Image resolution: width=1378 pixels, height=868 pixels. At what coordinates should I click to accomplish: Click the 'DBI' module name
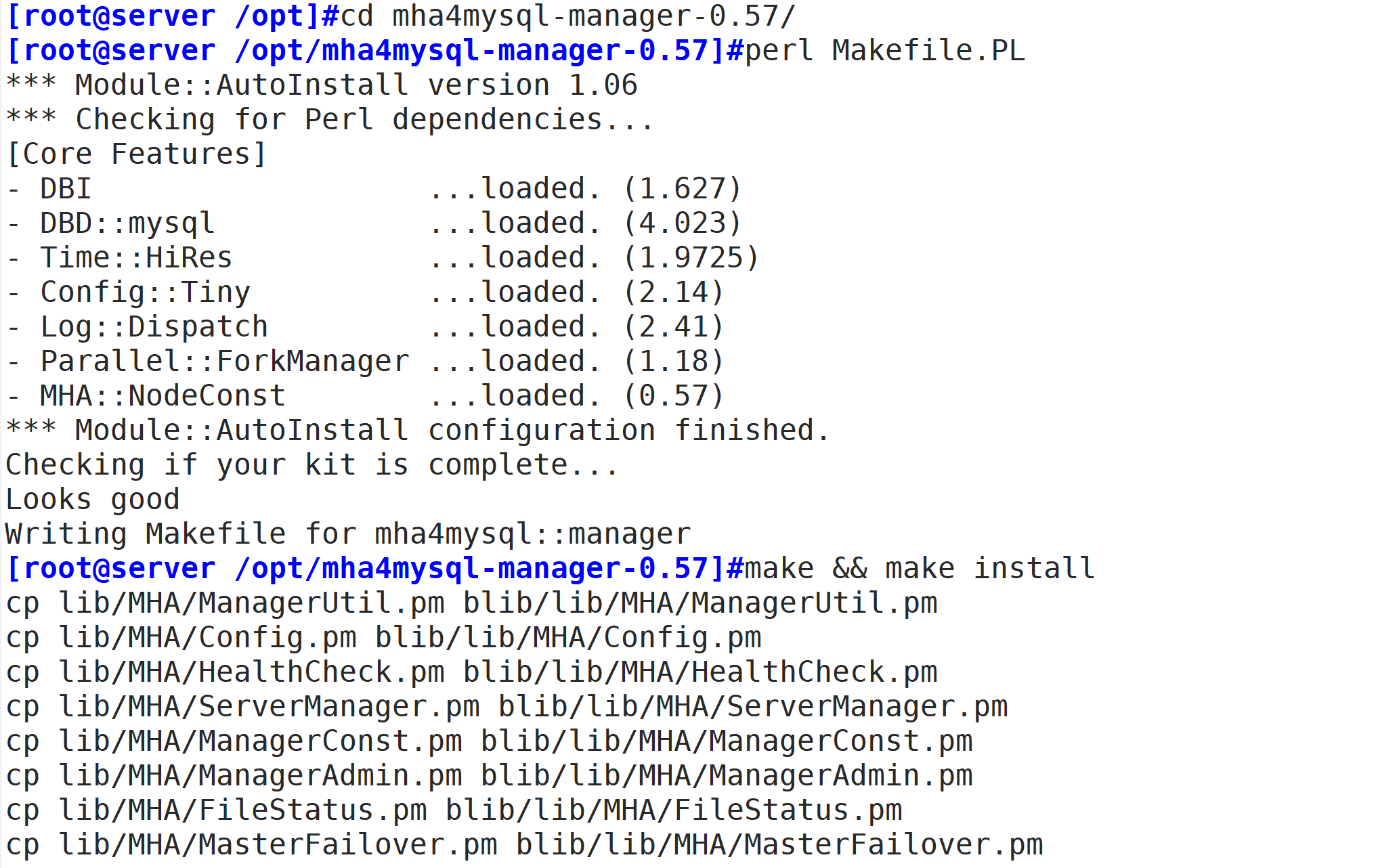click(x=66, y=189)
